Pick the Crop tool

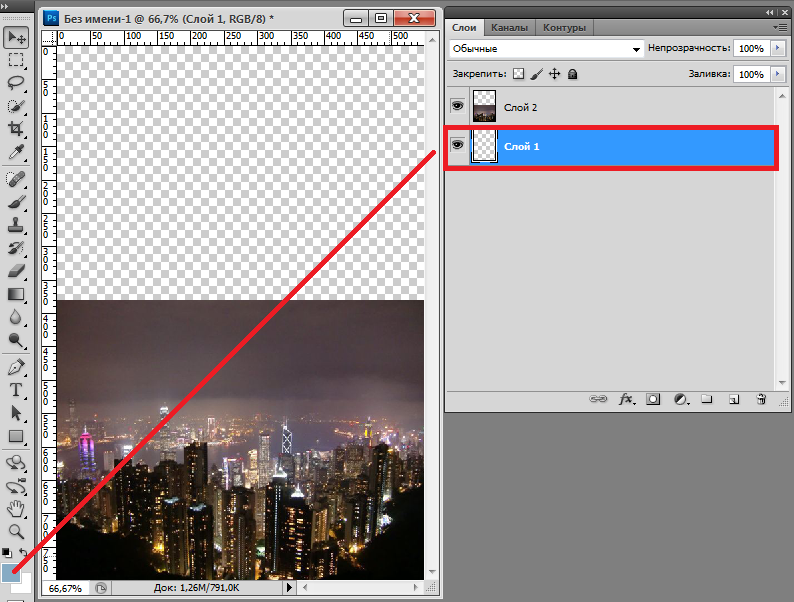pos(16,129)
